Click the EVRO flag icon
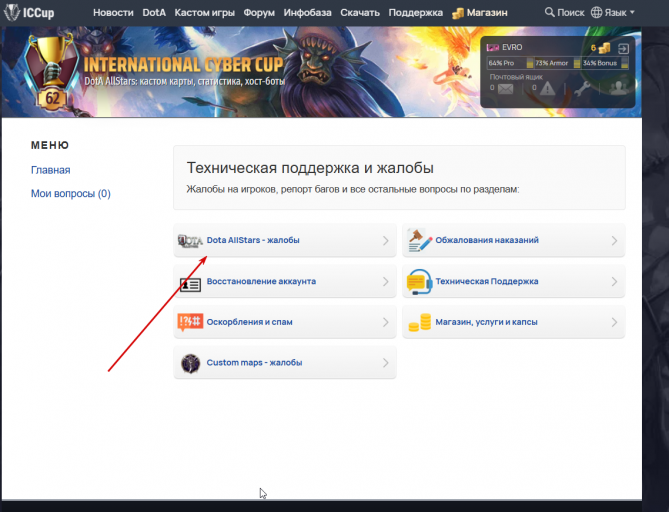This screenshot has width=669, height=512. [493, 48]
